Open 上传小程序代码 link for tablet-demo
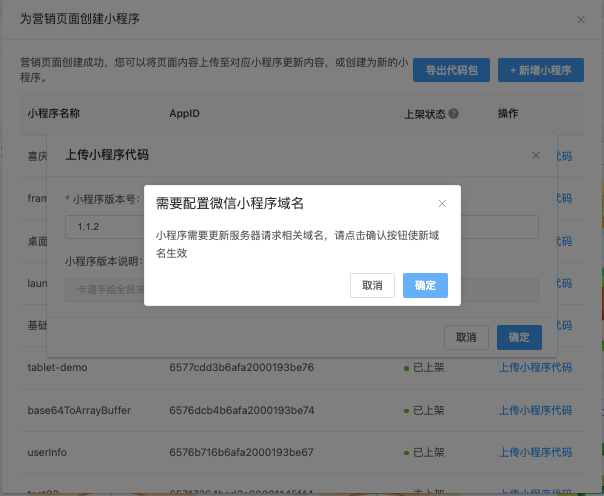 (535, 367)
